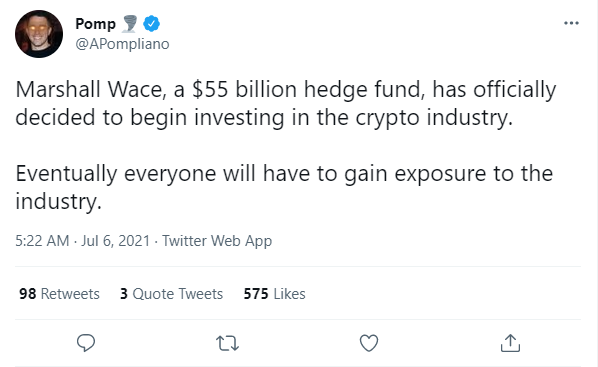Click the blue verified checkmark badge

151,24
